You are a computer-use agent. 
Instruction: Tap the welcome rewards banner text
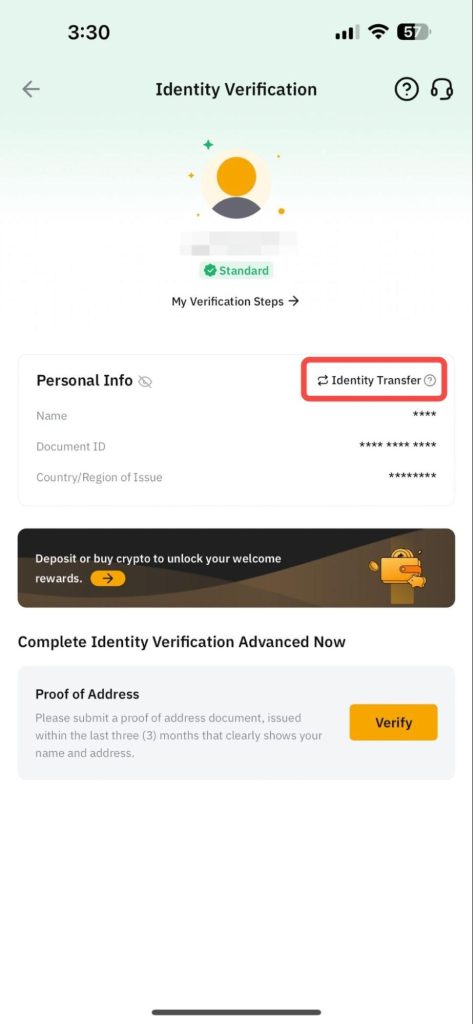pos(158,568)
